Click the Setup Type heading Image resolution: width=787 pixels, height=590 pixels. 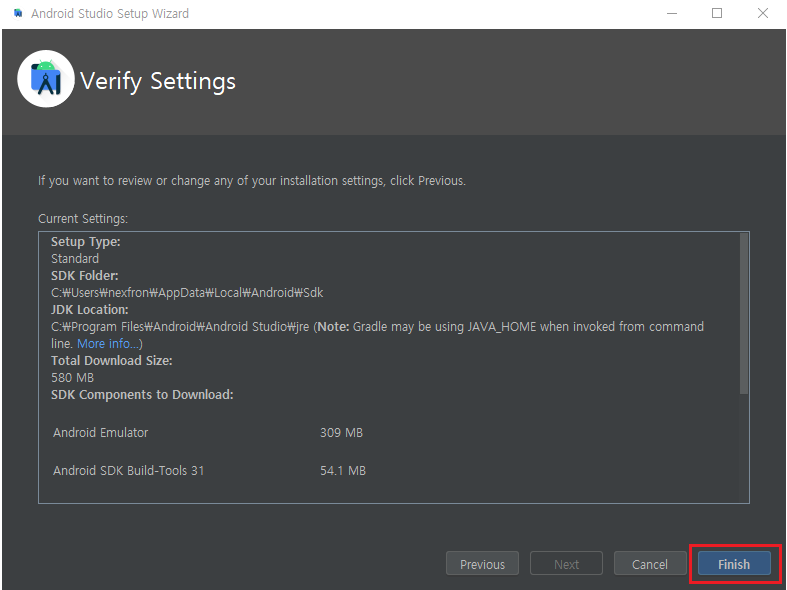tap(86, 241)
